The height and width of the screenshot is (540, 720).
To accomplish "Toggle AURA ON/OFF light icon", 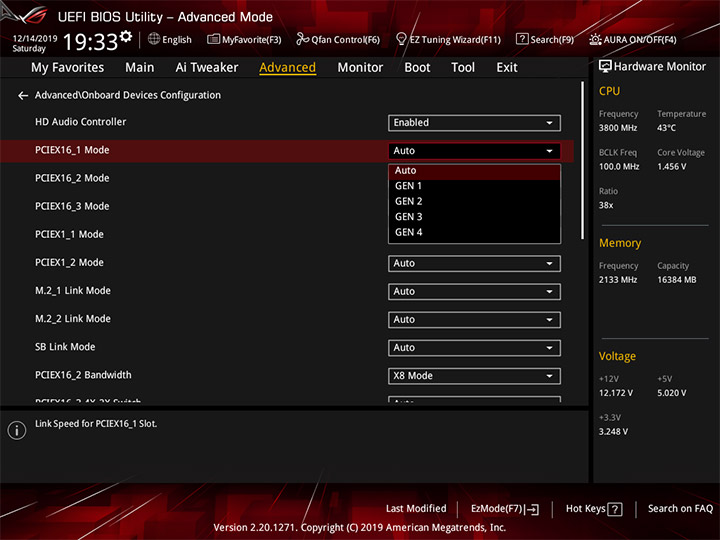I will pyautogui.click(x=595, y=39).
